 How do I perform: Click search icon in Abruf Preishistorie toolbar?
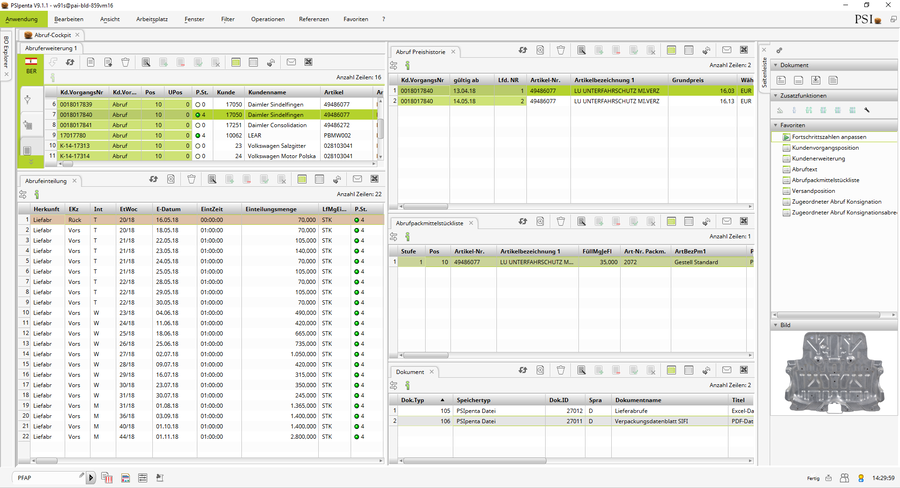point(581,51)
